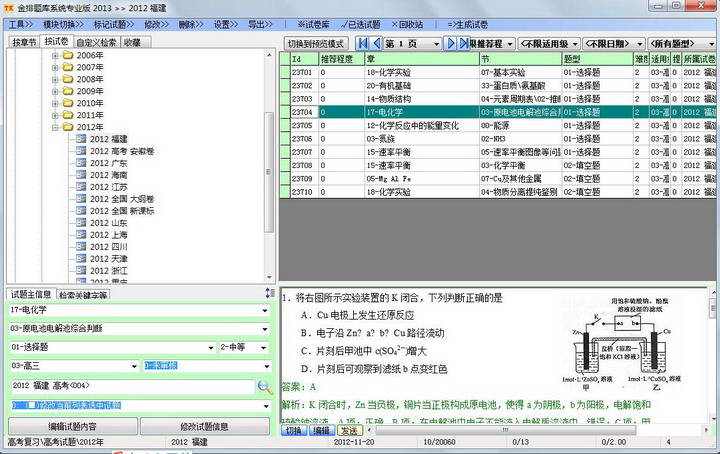
Task: Click the magnifier search icon beside paper name
Action: [x=264, y=387]
